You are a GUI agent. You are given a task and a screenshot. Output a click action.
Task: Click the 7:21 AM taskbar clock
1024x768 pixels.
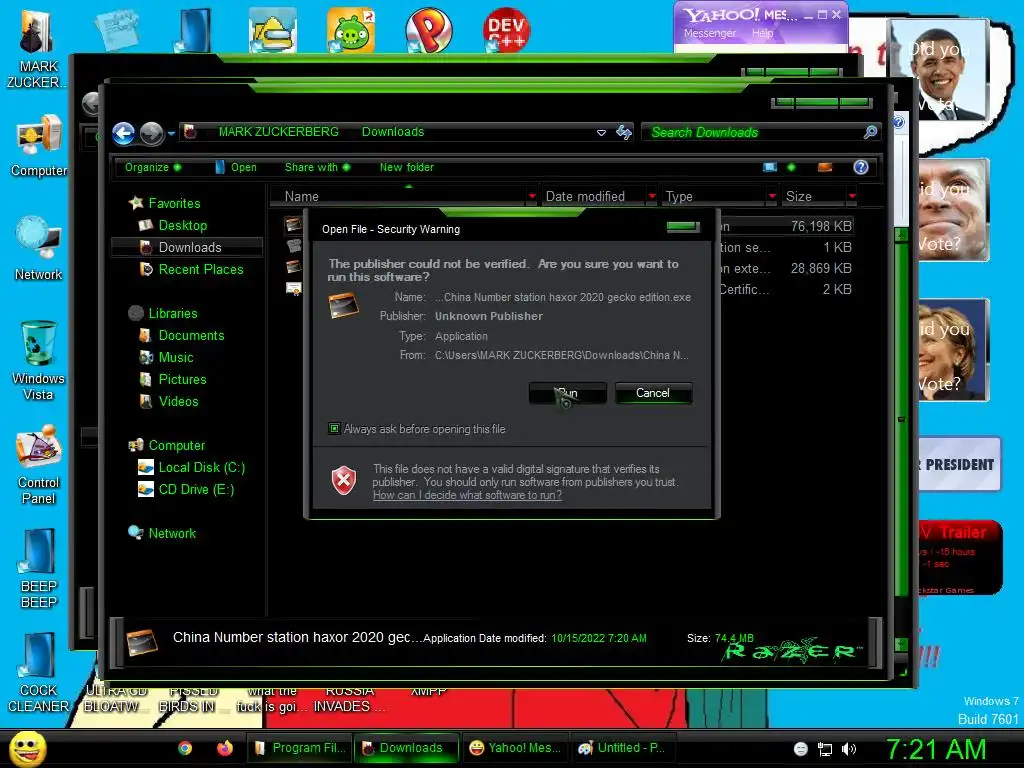tap(935, 749)
